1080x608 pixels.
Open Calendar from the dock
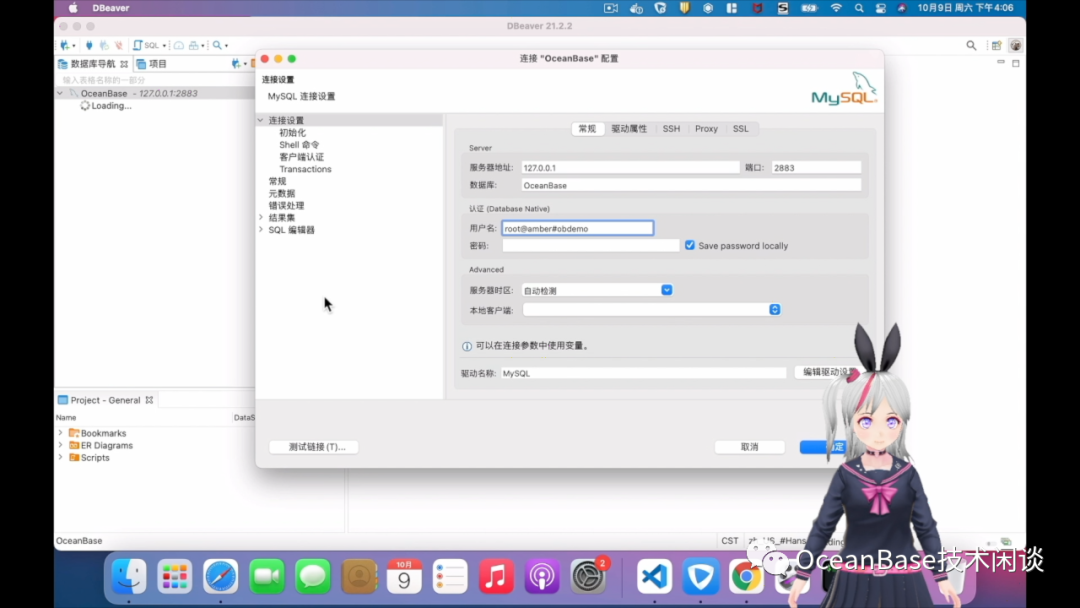point(404,576)
